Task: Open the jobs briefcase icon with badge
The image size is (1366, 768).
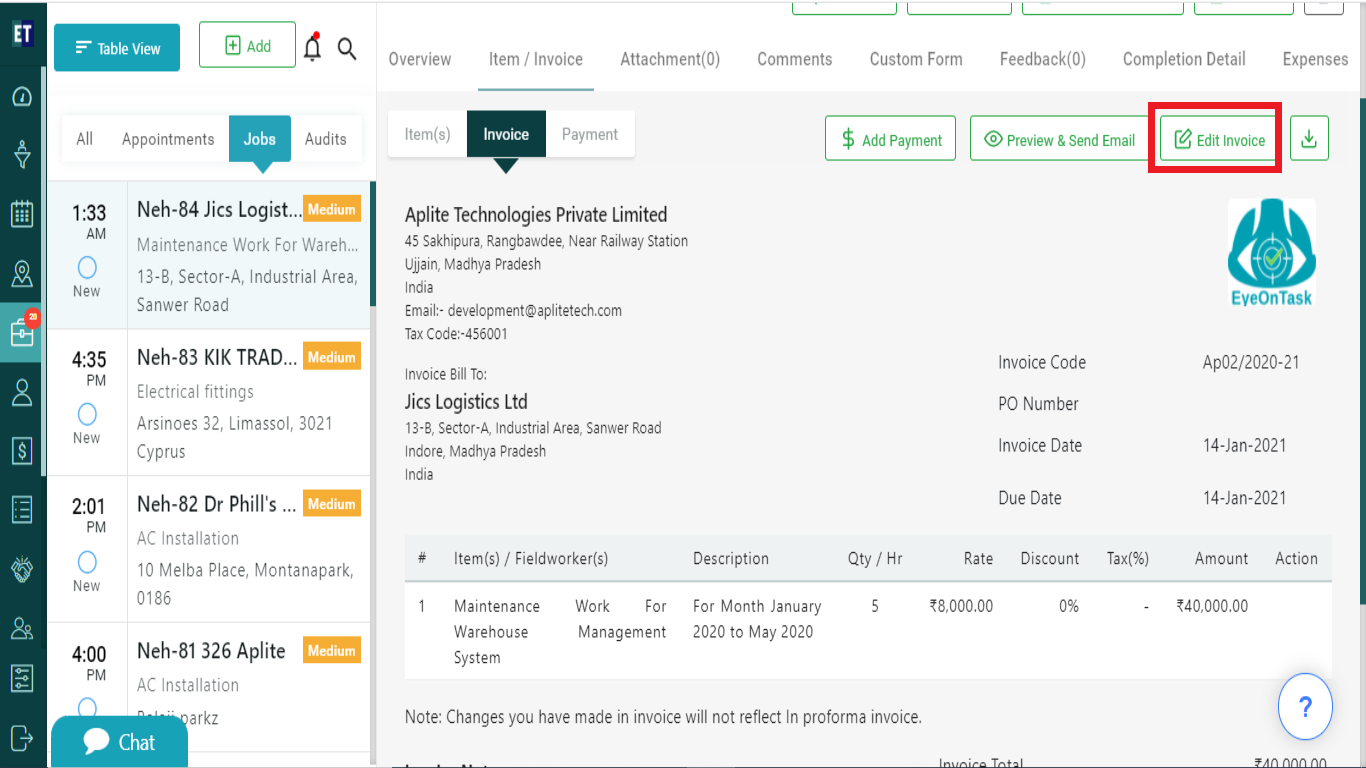Action: (x=22, y=332)
